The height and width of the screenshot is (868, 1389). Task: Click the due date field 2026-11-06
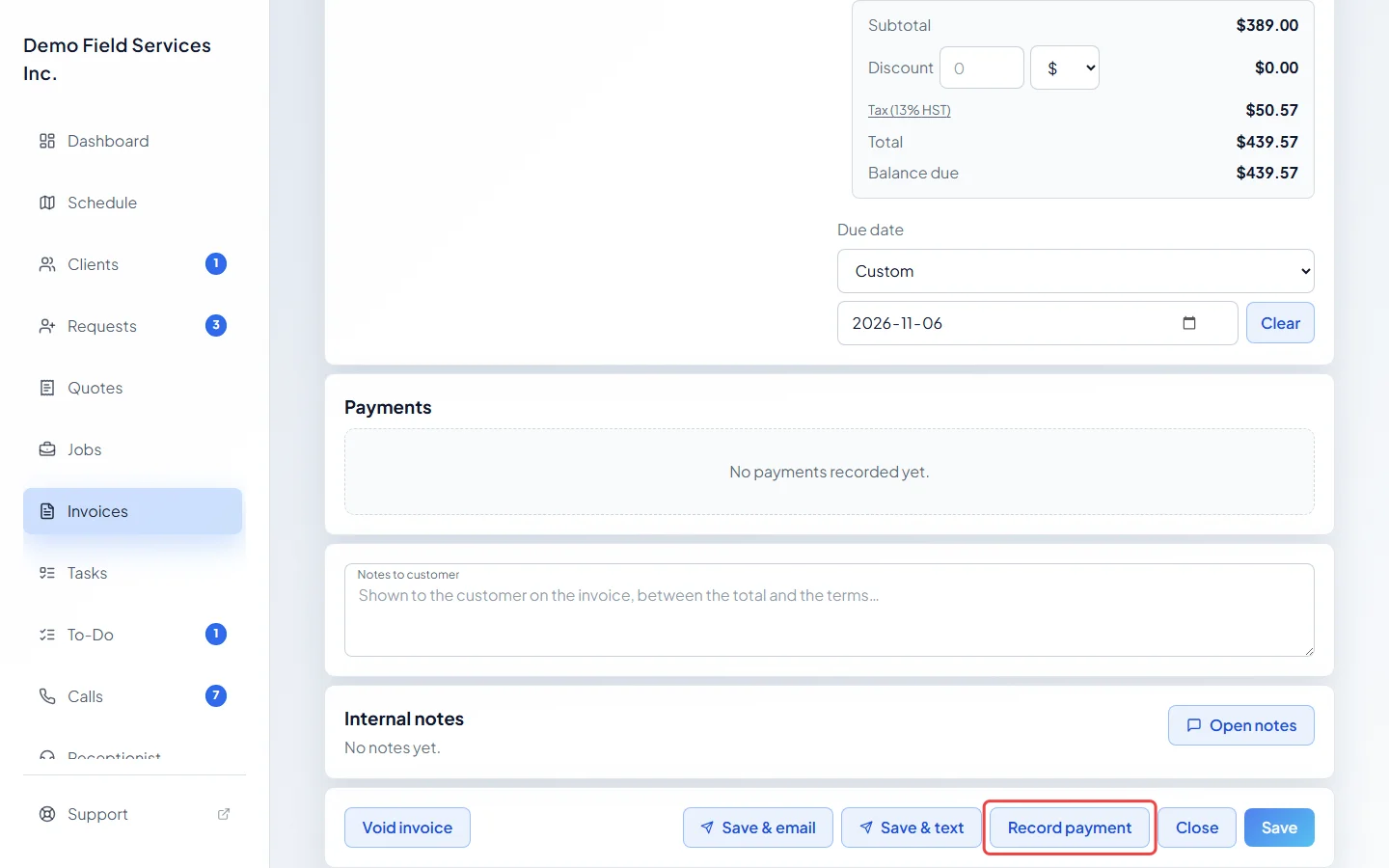coord(1038,323)
